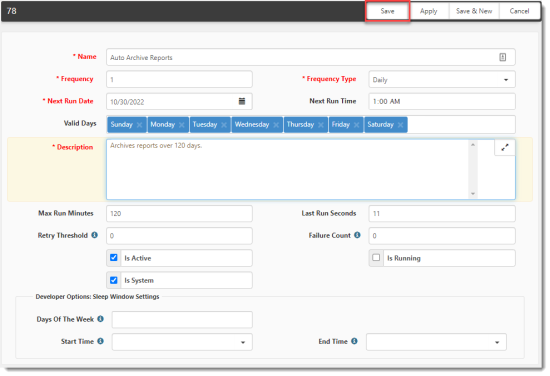The height and width of the screenshot is (376, 550).
Task: Click the Max Run Minutes field
Action: pos(179,213)
